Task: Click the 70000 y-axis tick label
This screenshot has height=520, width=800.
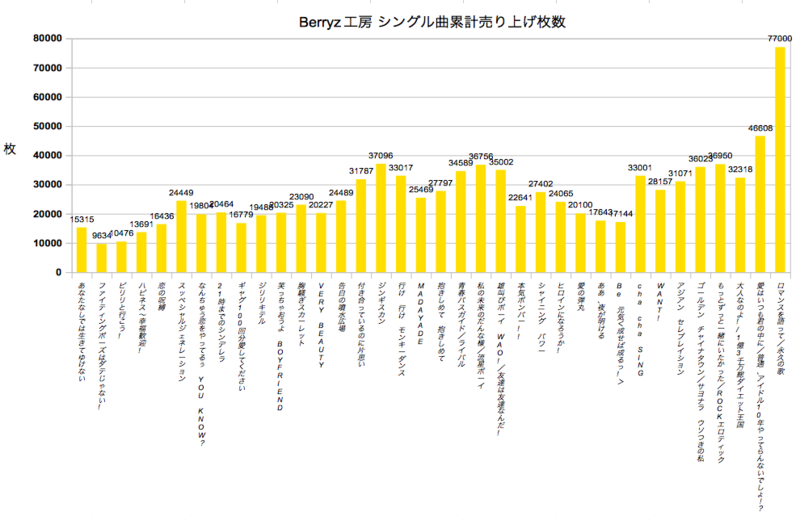Action: tap(47, 68)
